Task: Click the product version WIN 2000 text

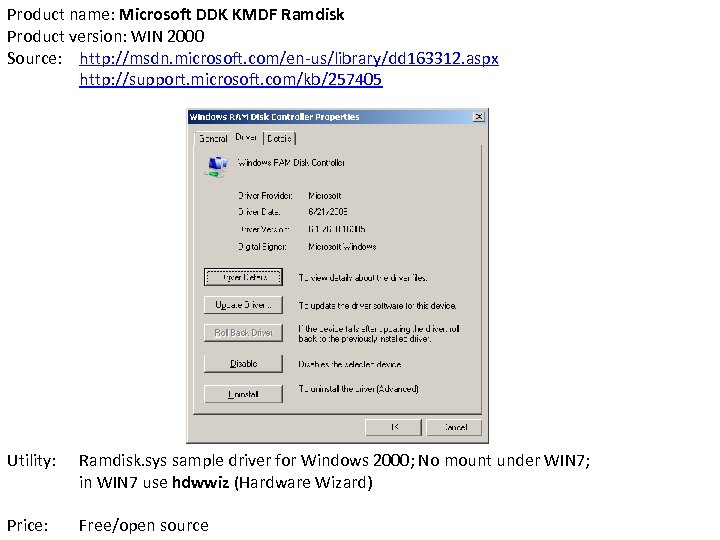Action: 168,36
